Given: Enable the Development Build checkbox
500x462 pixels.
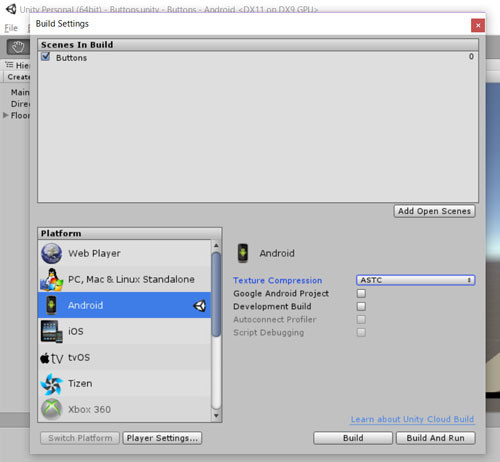Looking at the screenshot, I should click(361, 306).
